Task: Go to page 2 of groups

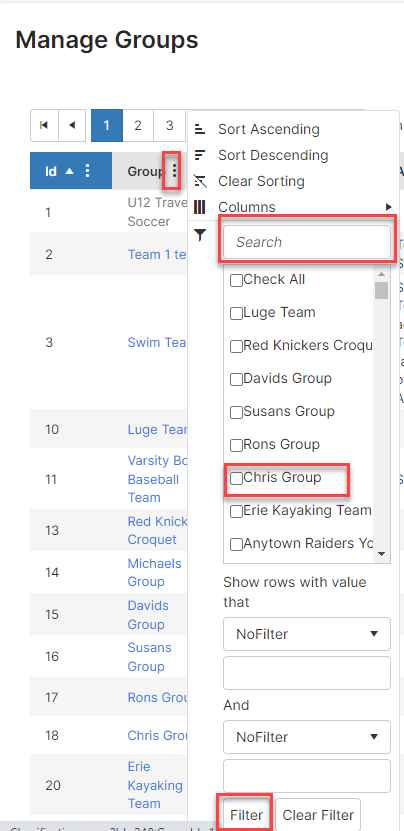Action: point(138,126)
